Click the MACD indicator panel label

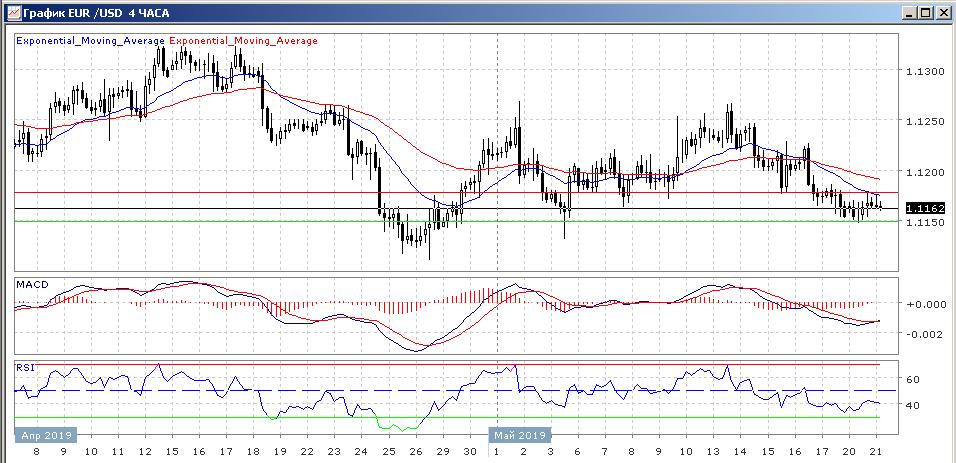coord(32,285)
